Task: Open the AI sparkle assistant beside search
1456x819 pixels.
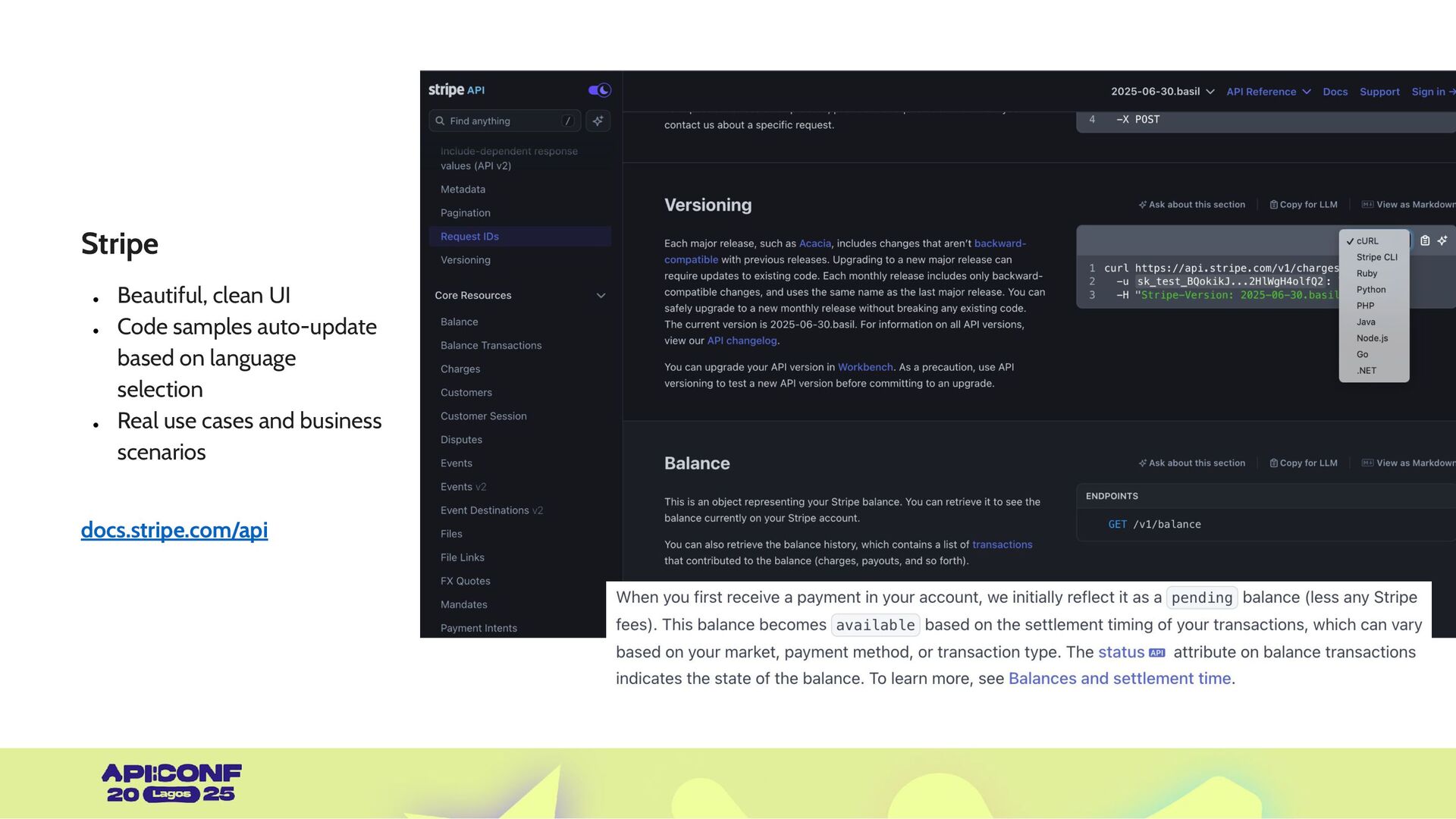Action: click(x=598, y=121)
